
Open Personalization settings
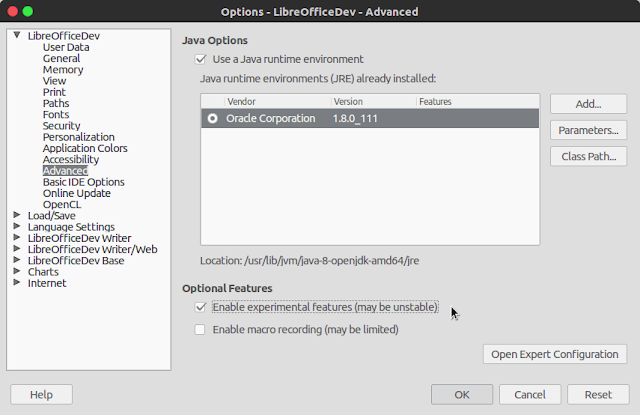pyautogui.click(x=79, y=137)
